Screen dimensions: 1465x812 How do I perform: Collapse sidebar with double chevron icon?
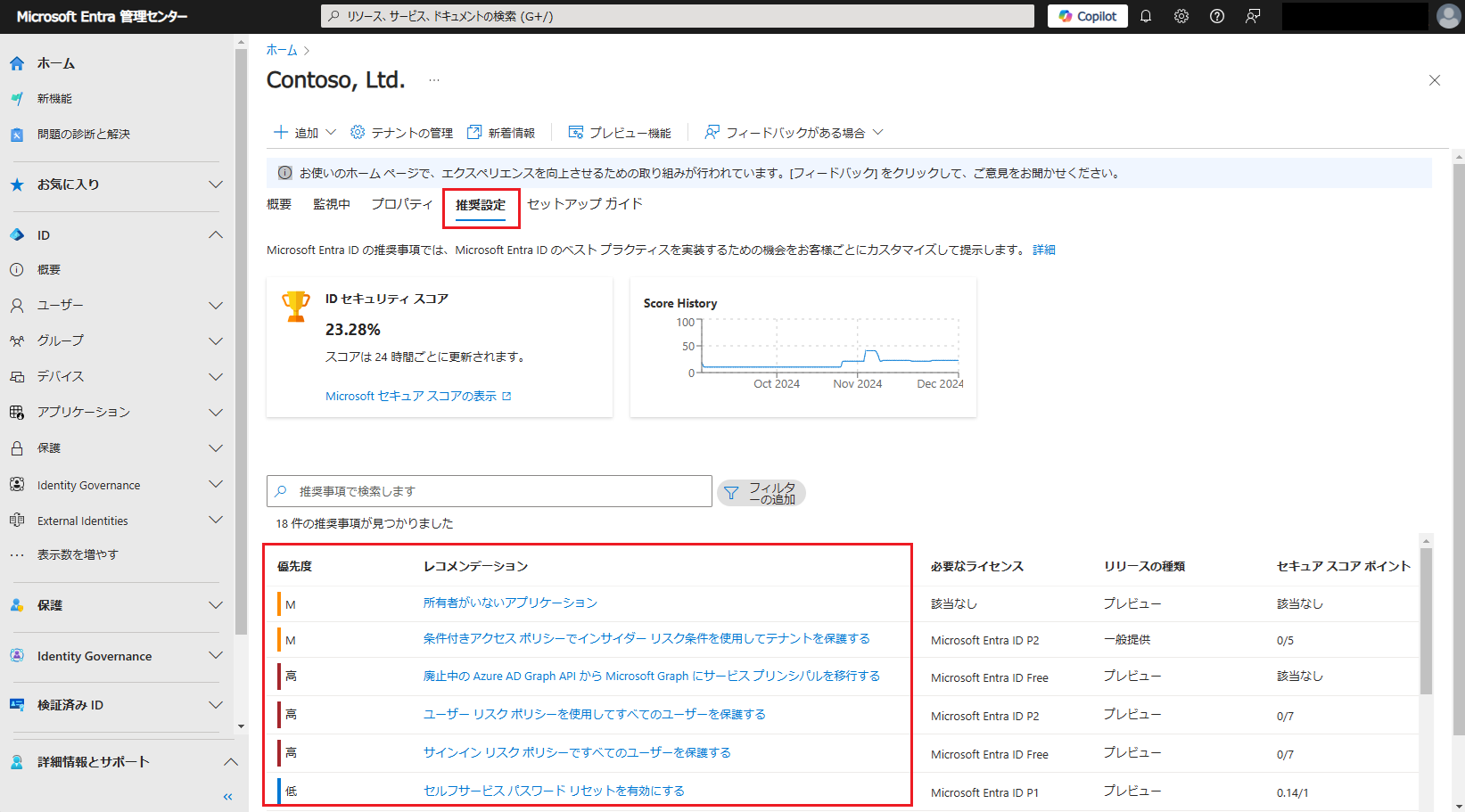[228, 797]
